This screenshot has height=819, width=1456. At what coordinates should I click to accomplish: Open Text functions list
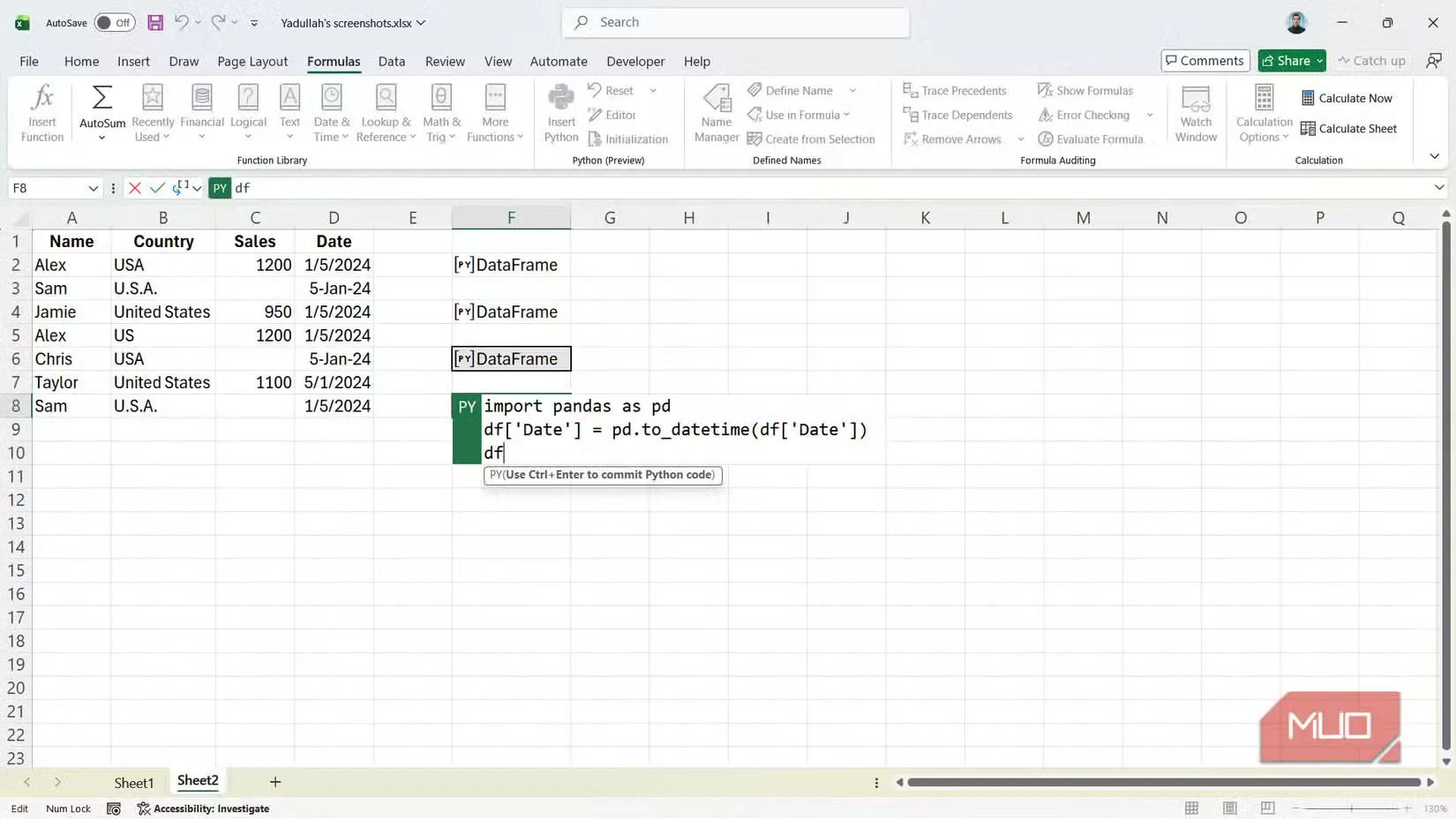[x=289, y=112]
